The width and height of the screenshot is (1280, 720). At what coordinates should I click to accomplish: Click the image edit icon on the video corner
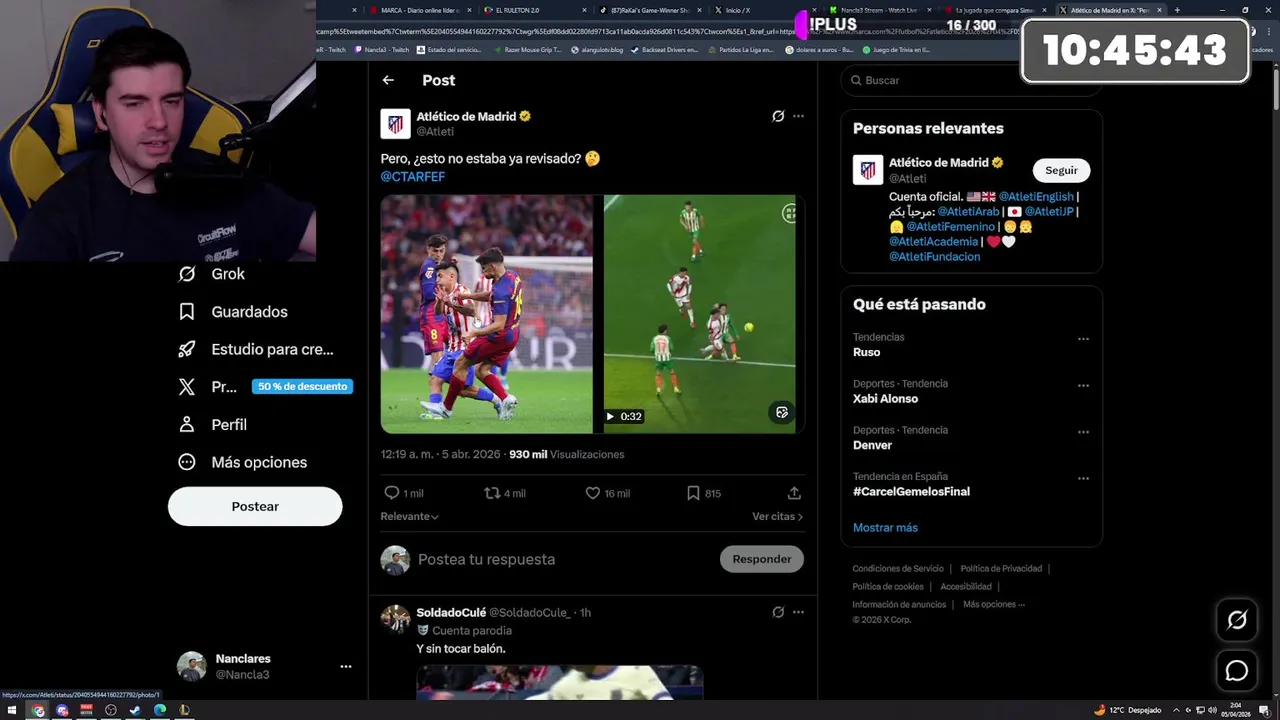pyautogui.click(x=782, y=412)
